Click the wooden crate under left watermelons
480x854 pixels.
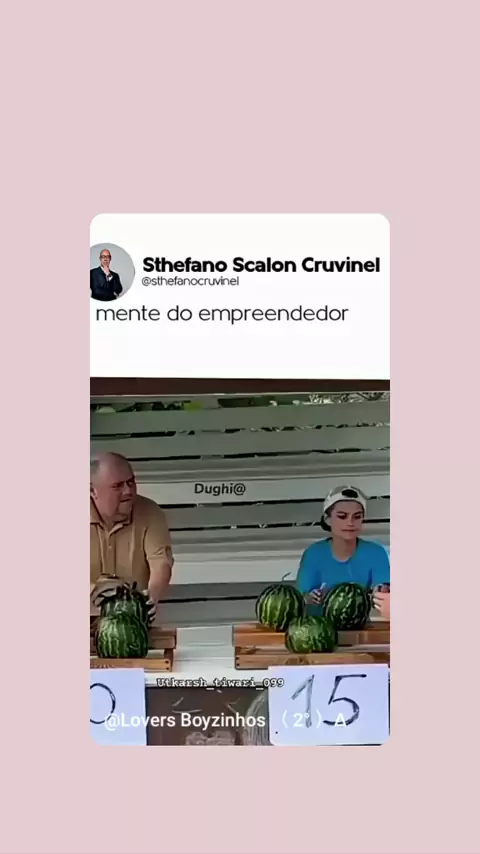(134, 650)
